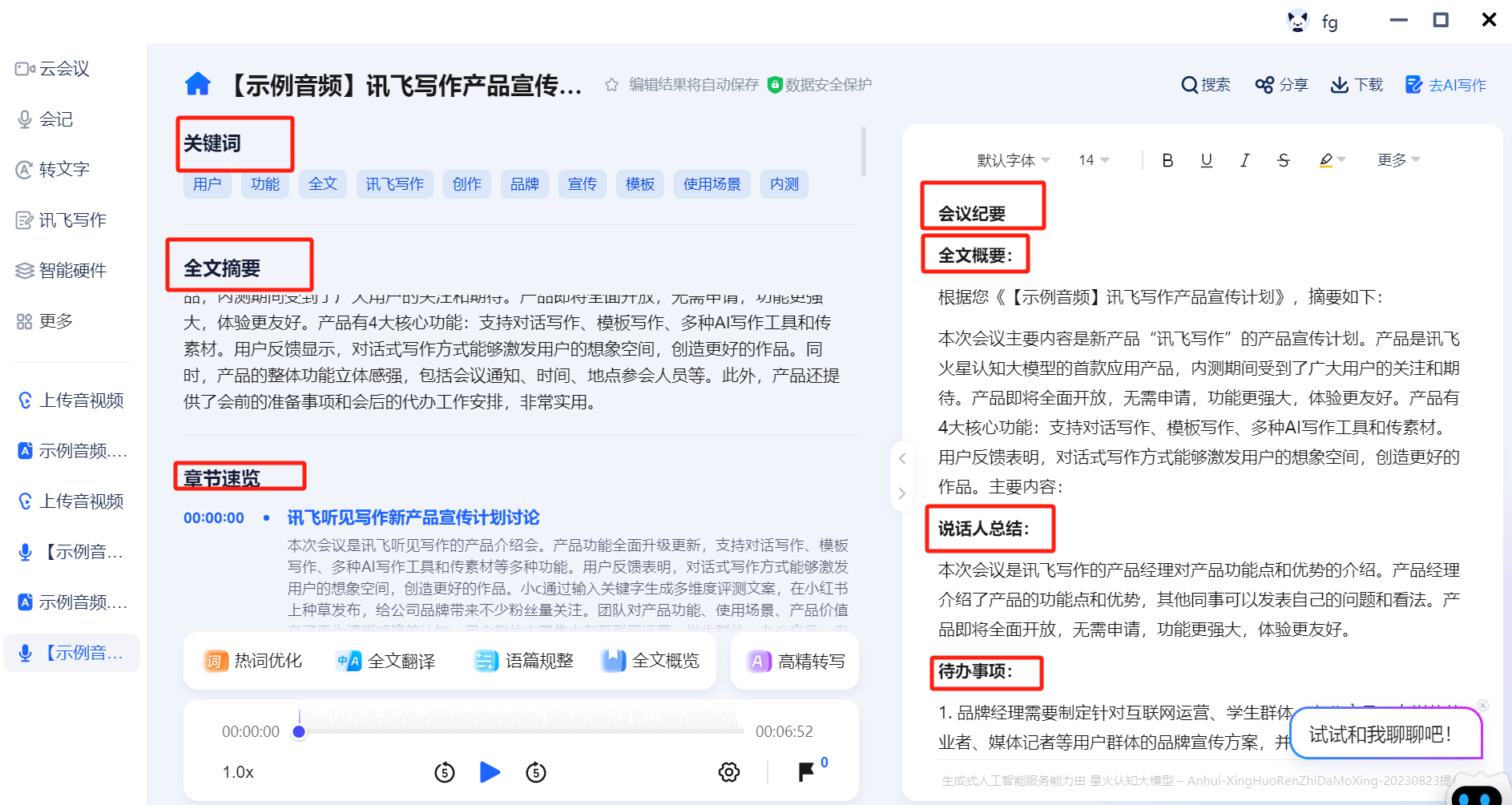Select the 品牌 keyword tag

coord(525,184)
